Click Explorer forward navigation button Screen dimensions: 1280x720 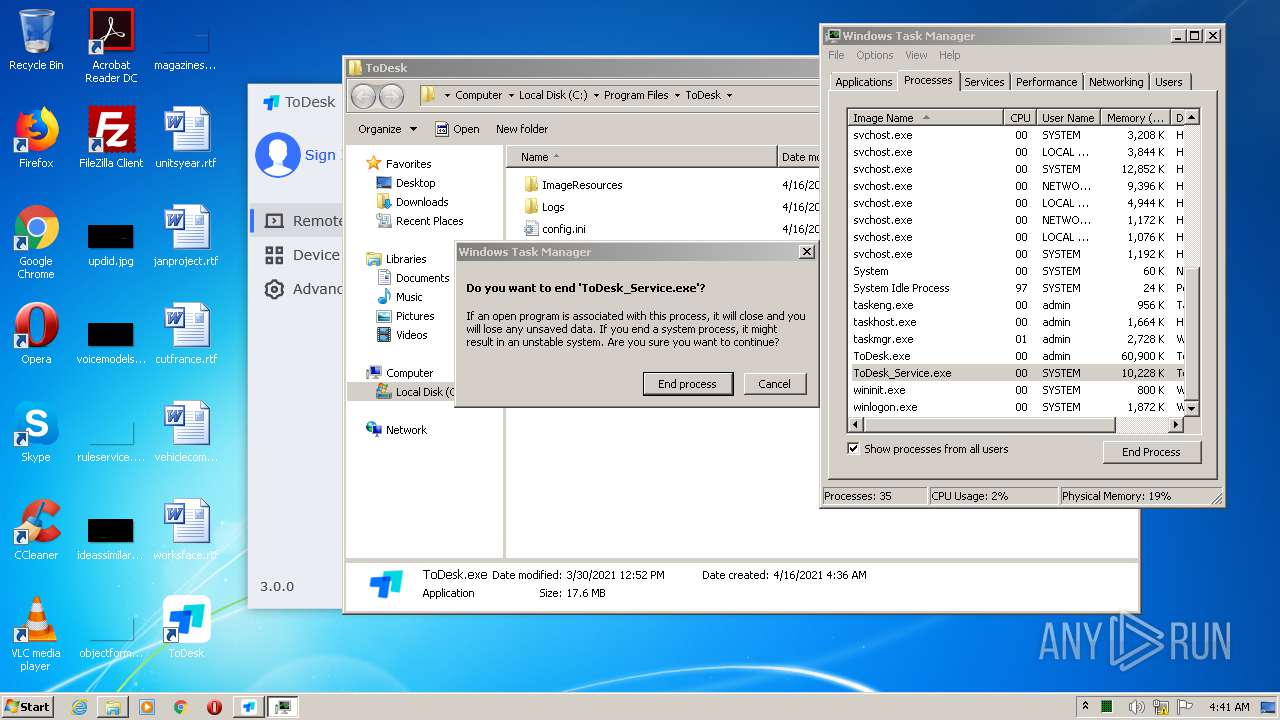click(x=391, y=96)
